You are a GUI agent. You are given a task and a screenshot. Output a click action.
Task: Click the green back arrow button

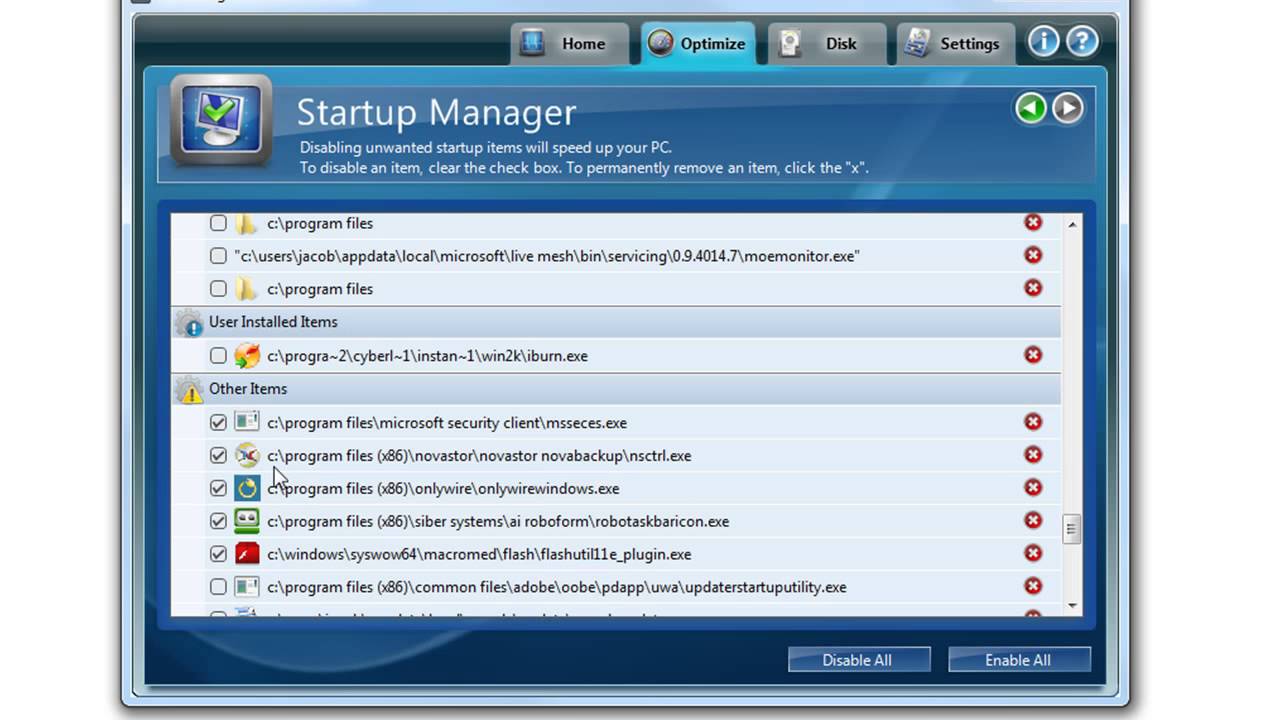[1031, 108]
